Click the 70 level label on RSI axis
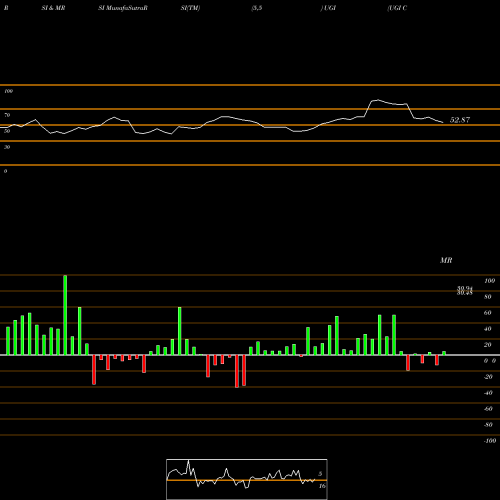Image resolution: width=500 pixels, height=500 pixels. point(7,115)
